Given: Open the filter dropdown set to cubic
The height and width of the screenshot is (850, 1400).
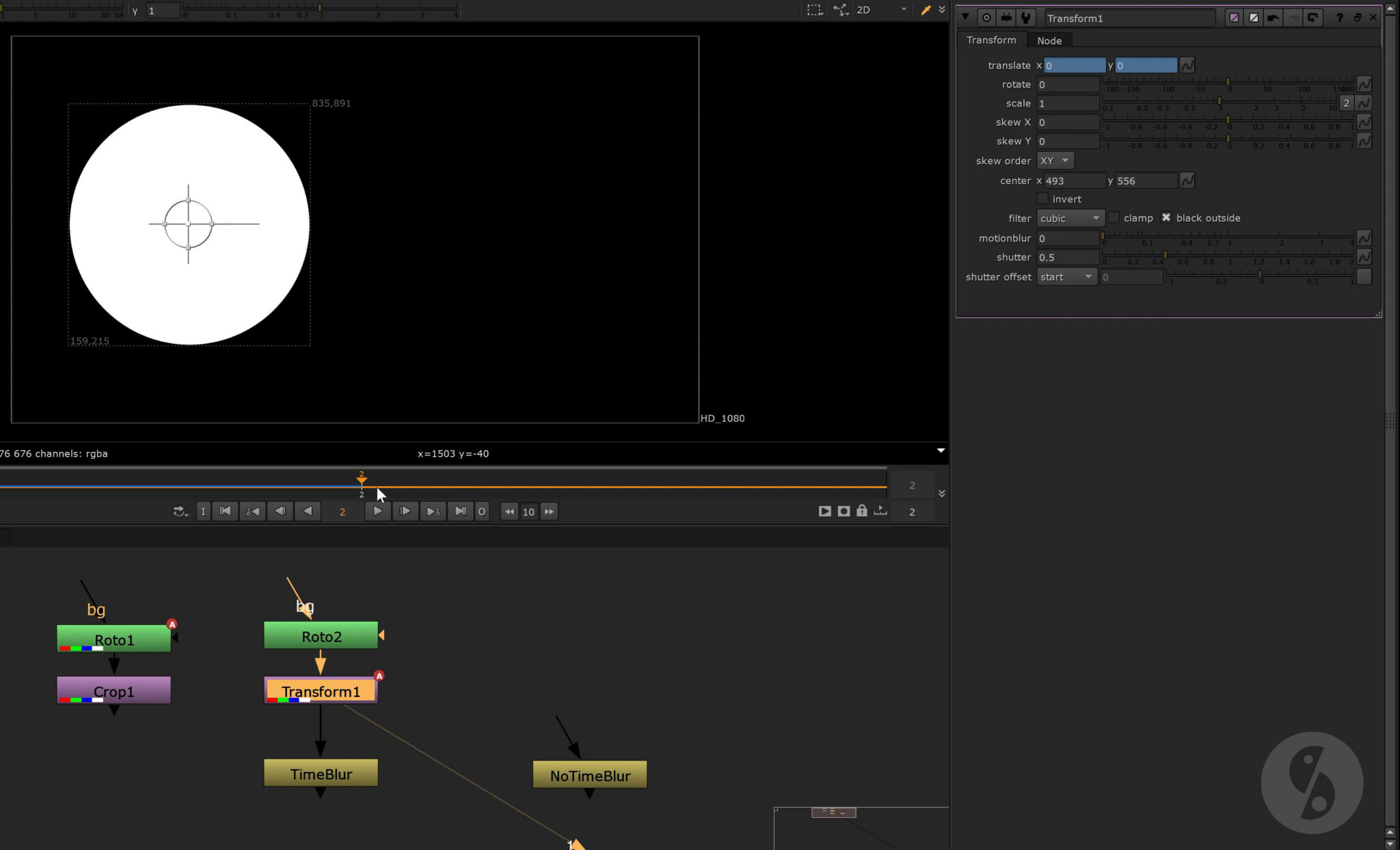Looking at the screenshot, I should (x=1070, y=218).
